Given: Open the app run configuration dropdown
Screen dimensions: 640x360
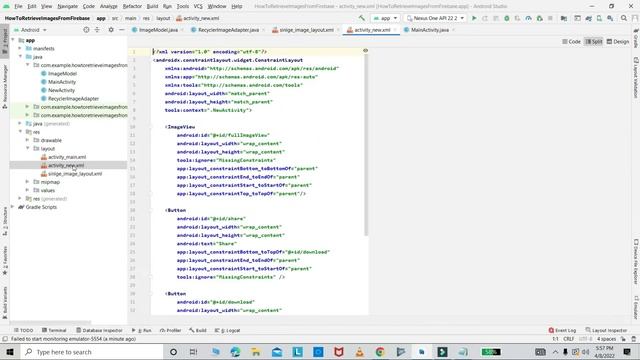Looking at the screenshot, I should pos(385,18).
